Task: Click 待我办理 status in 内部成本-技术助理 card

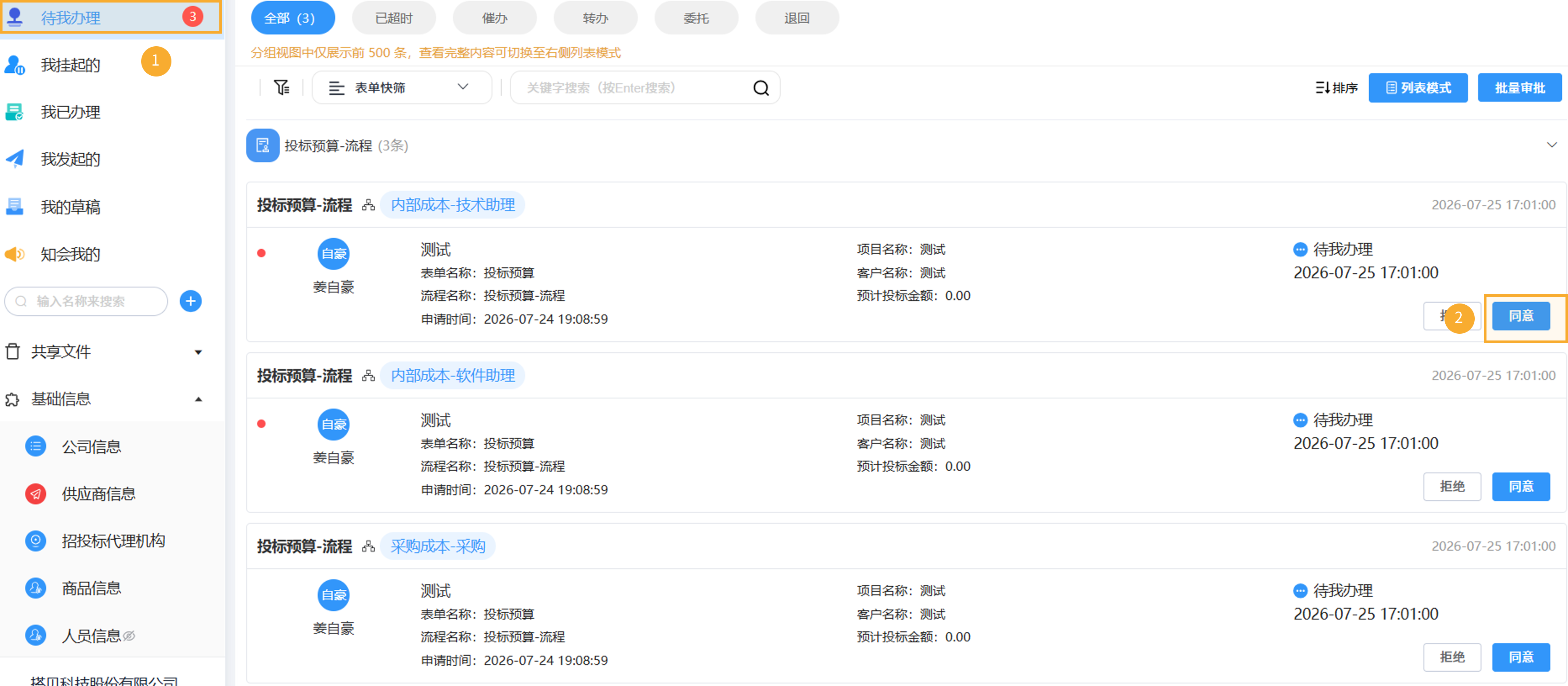Action: 1333,249
